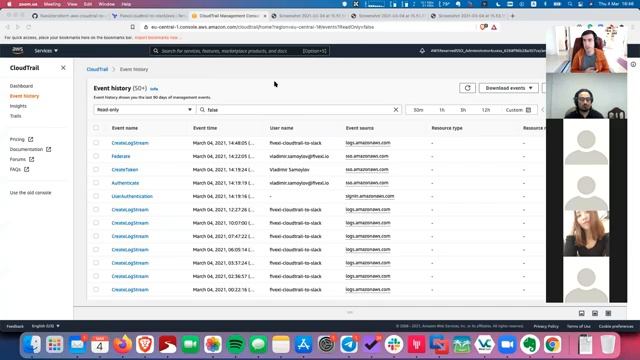The width and height of the screenshot is (640, 360).
Task: Open Calendar from the dock
Action: [100, 345]
